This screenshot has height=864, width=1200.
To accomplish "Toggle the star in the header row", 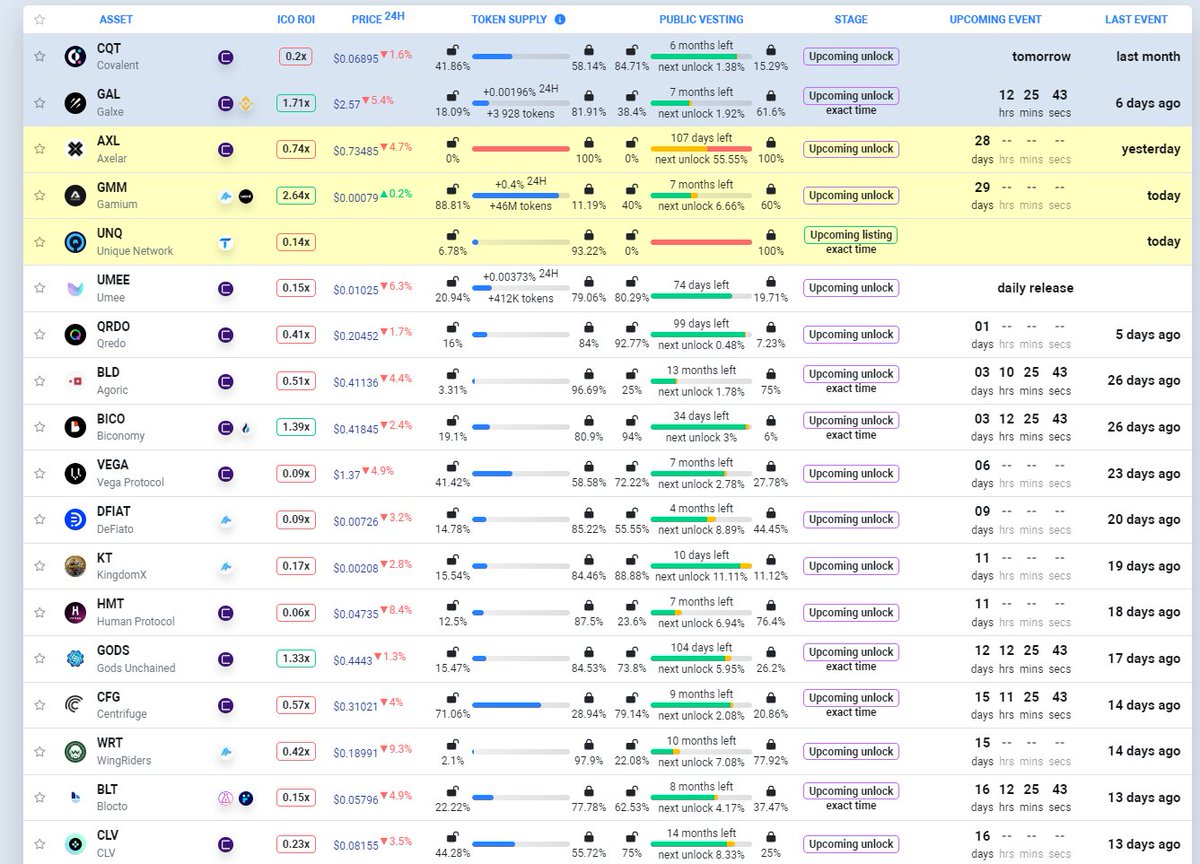I will 40,19.
